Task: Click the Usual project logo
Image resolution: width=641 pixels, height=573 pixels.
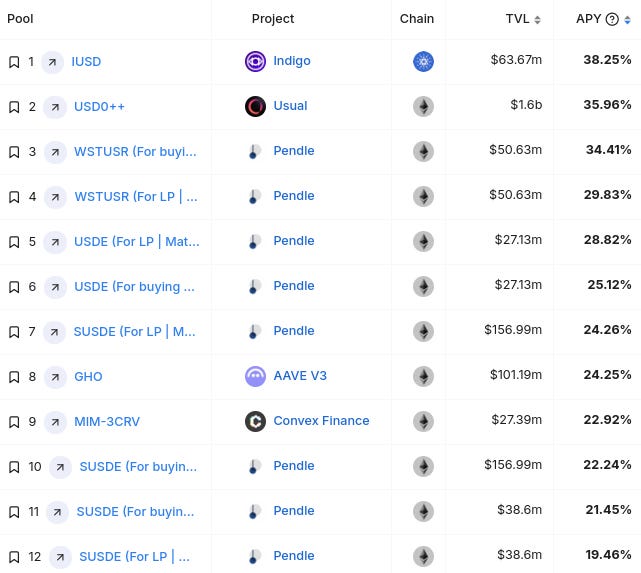Action: pyautogui.click(x=256, y=107)
